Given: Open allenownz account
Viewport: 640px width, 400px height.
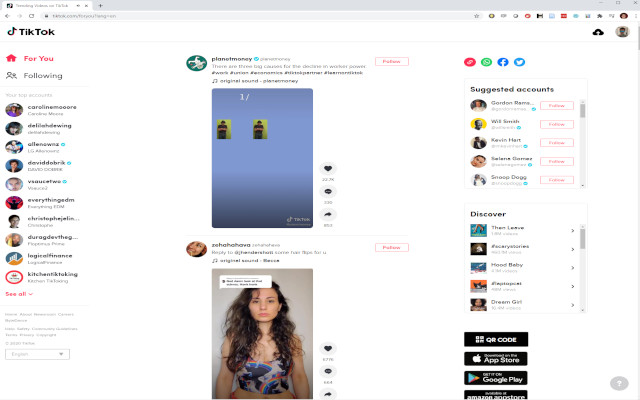Looking at the screenshot, I should pyautogui.click(x=43, y=147).
